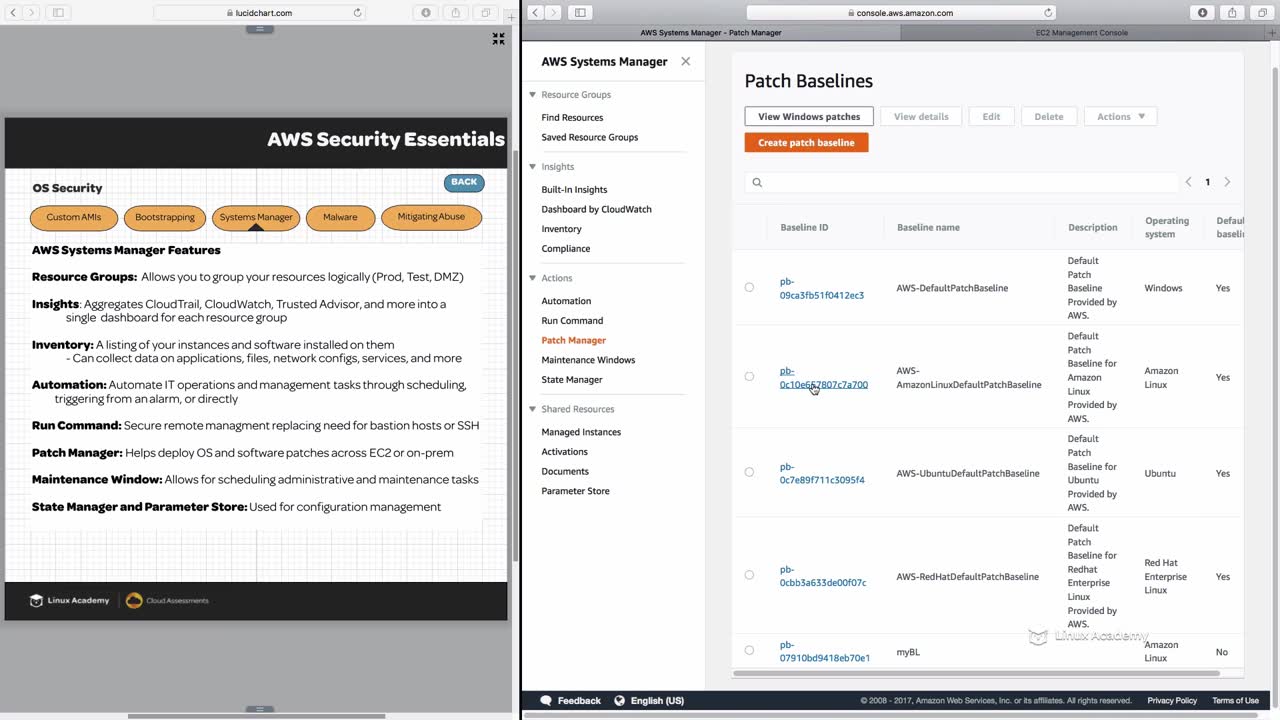Viewport: 1280px width, 720px height.
Task: Click the Cloud Assessments logo on the slide
Action: (167, 600)
